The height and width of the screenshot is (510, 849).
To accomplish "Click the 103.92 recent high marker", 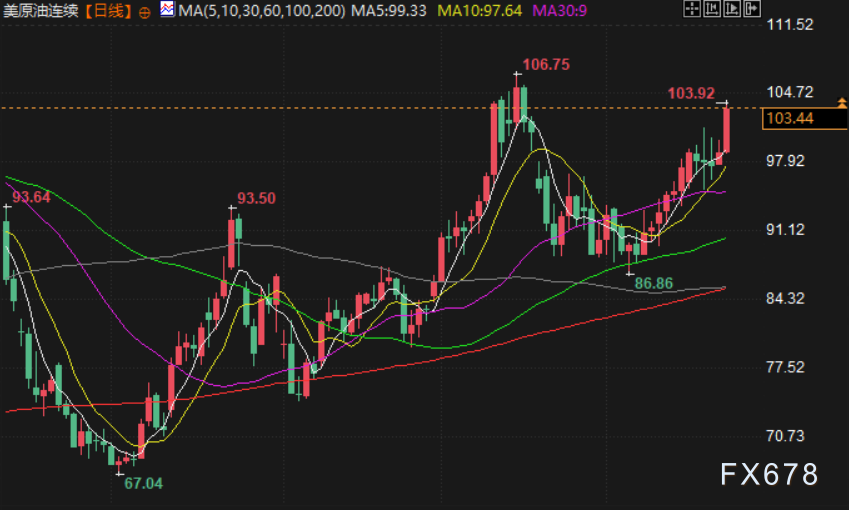I will (691, 93).
